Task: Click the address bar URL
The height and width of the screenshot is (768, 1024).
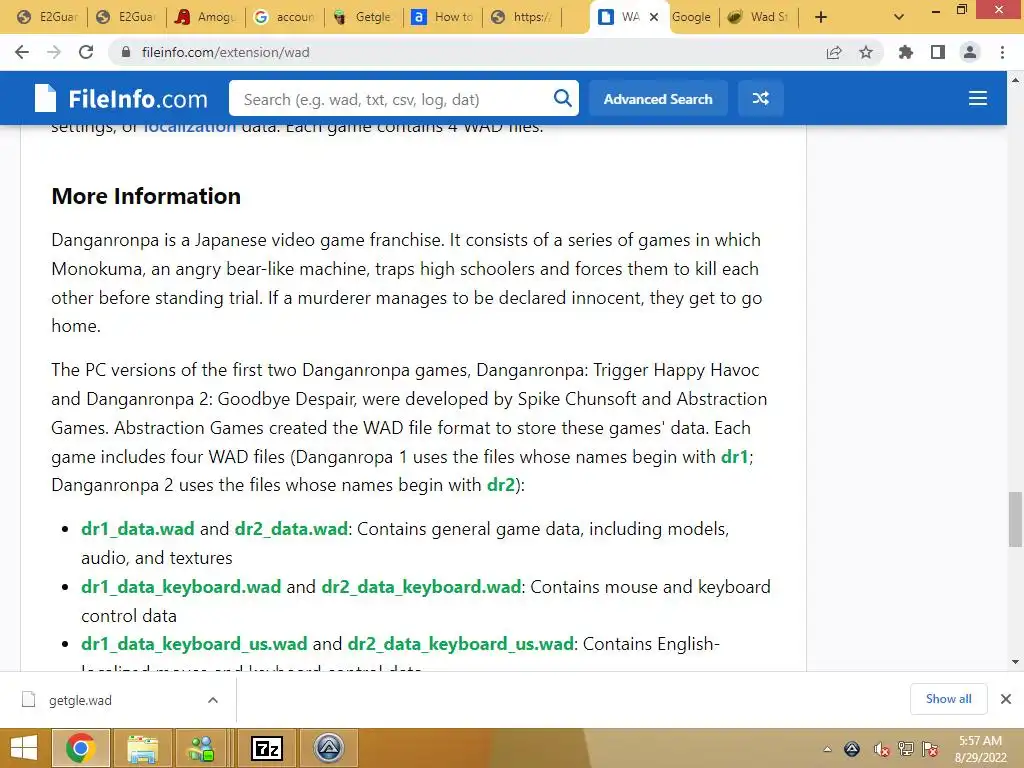Action: pyautogui.click(x=225, y=52)
